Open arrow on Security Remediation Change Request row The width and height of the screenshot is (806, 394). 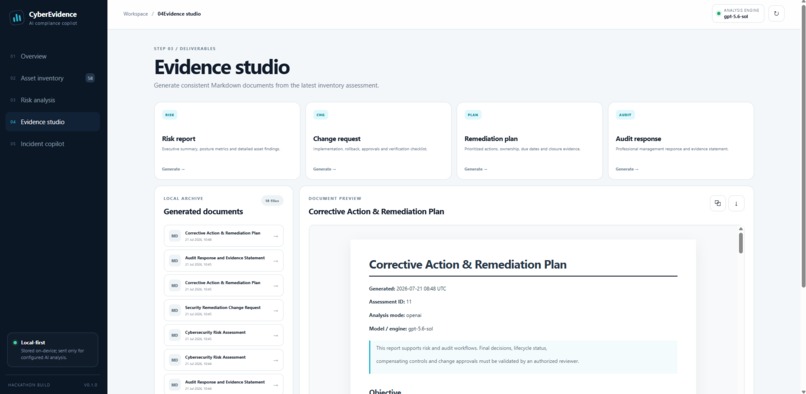[276, 311]
